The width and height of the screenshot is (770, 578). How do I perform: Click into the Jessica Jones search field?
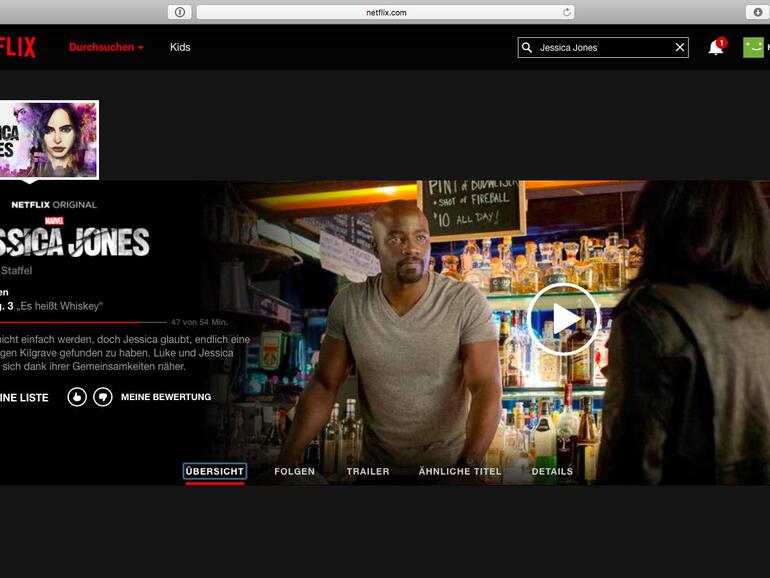pos(604,48)
